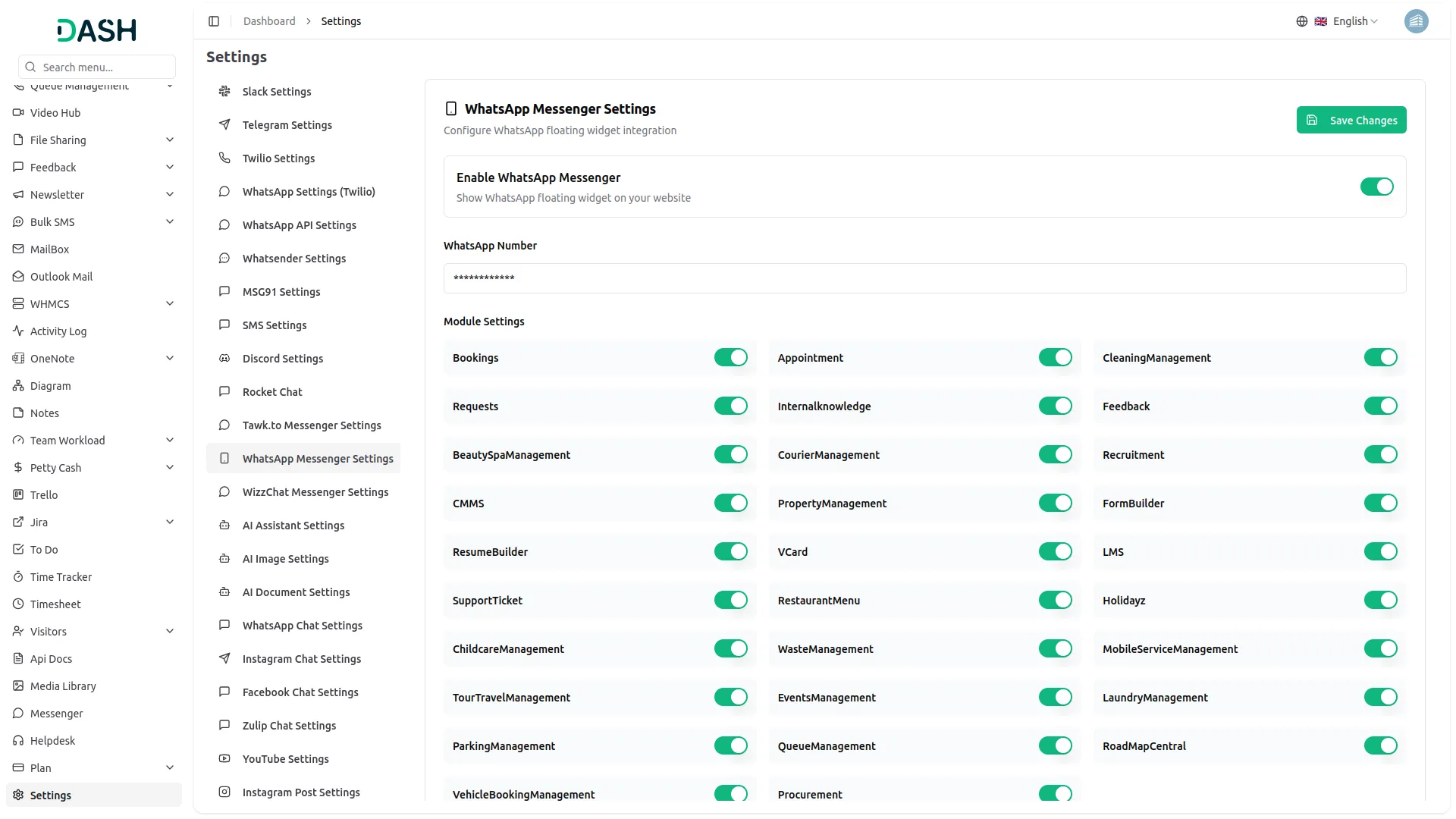Click the YouTube Settings play icon
Image resolution: width=1456 pixels, height=819 pixels.
(224, 759)
